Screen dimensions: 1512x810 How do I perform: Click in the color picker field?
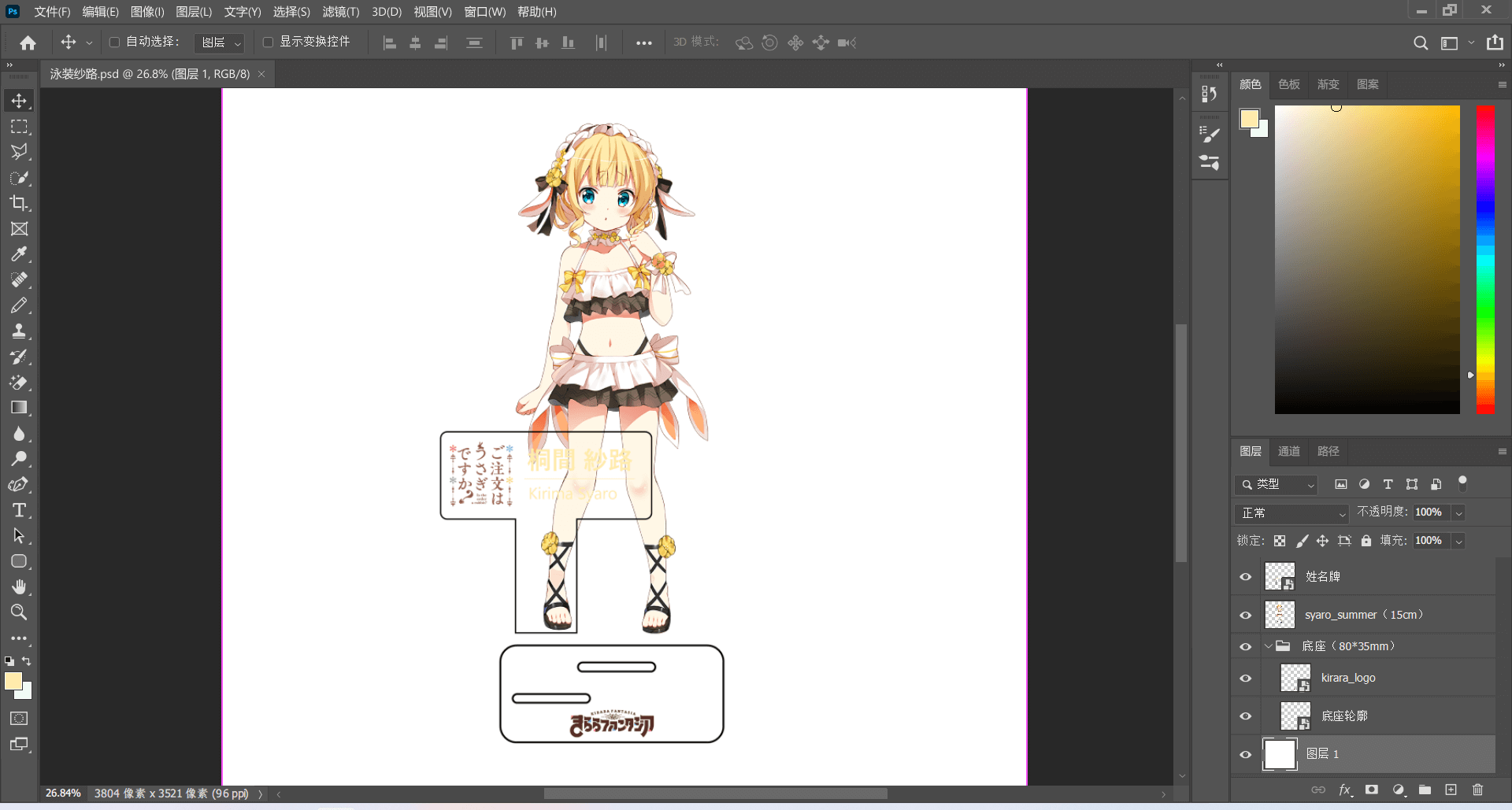pyautogui.click(x=1367, y=260)
